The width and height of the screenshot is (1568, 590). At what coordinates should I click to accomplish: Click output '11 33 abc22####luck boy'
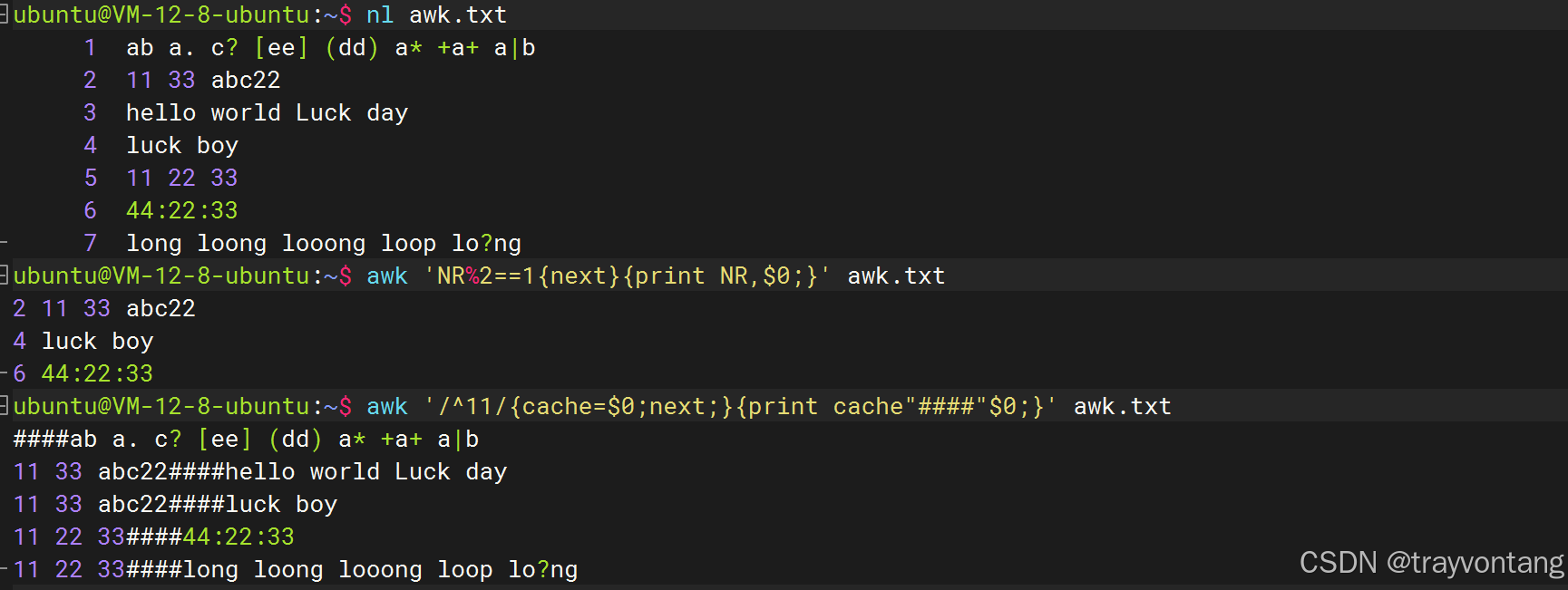[175, 505]
